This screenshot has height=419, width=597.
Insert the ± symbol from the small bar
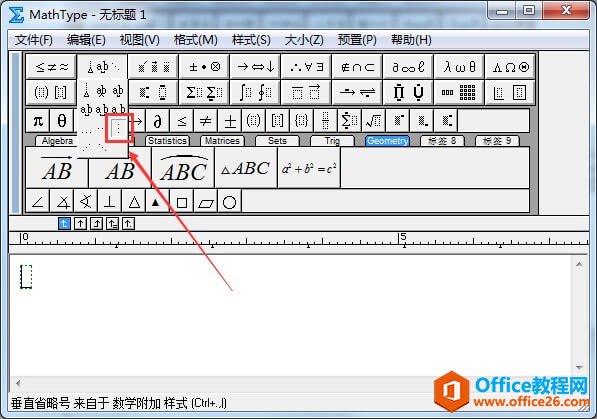(x=230, y=121)
